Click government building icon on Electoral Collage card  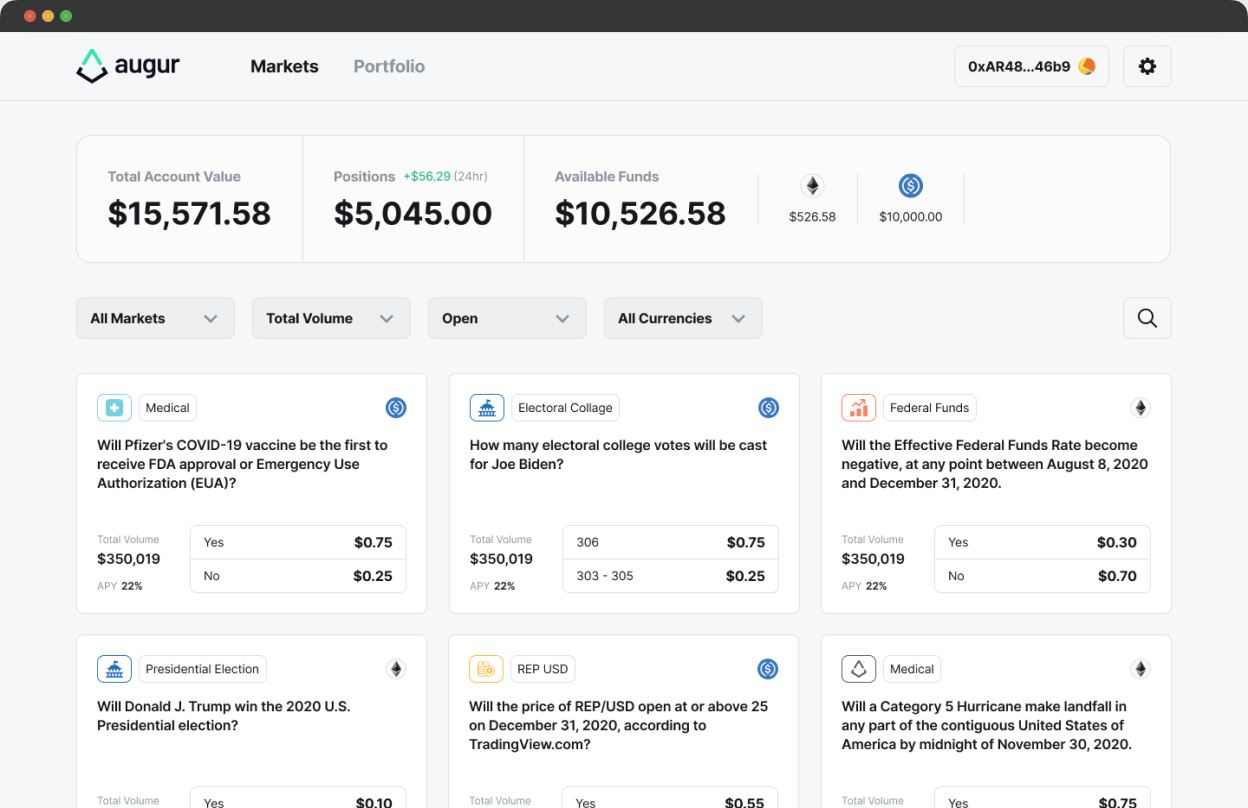pos(487,408)
